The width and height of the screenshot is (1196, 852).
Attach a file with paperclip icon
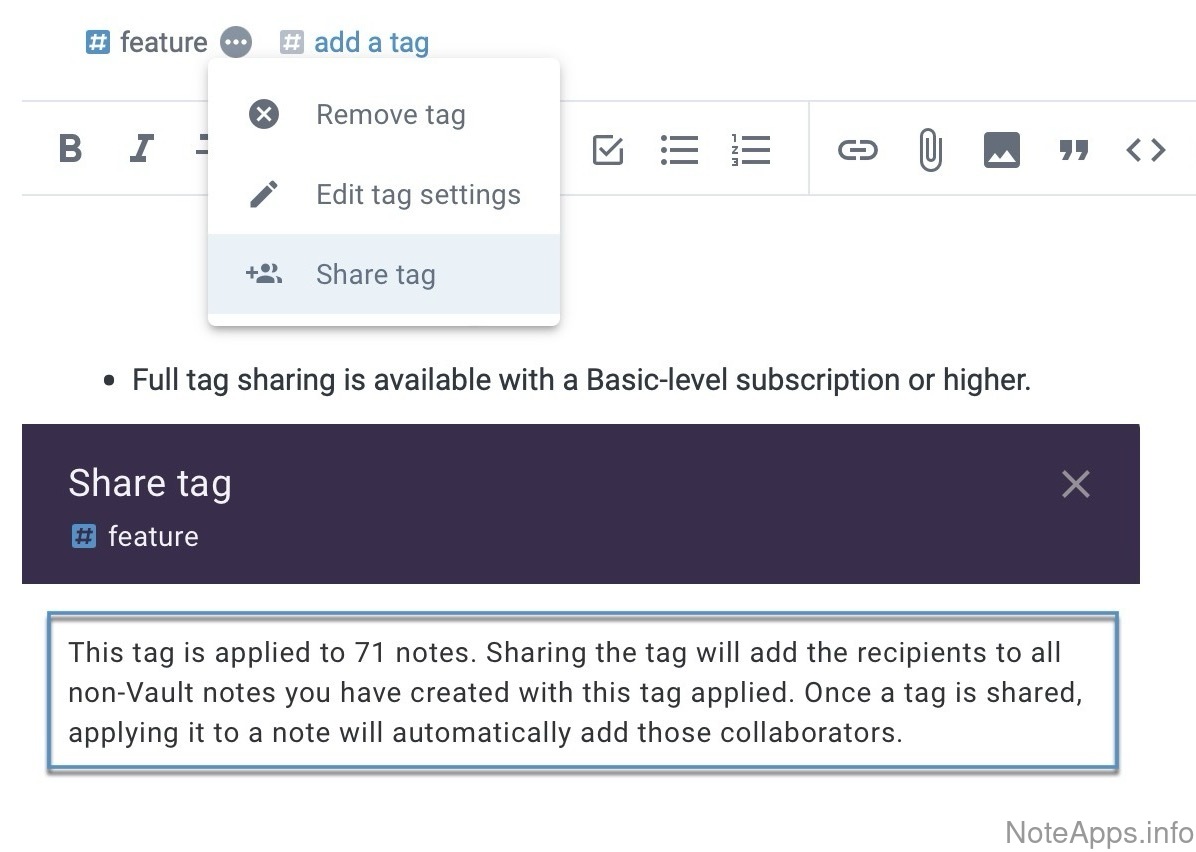930,150
